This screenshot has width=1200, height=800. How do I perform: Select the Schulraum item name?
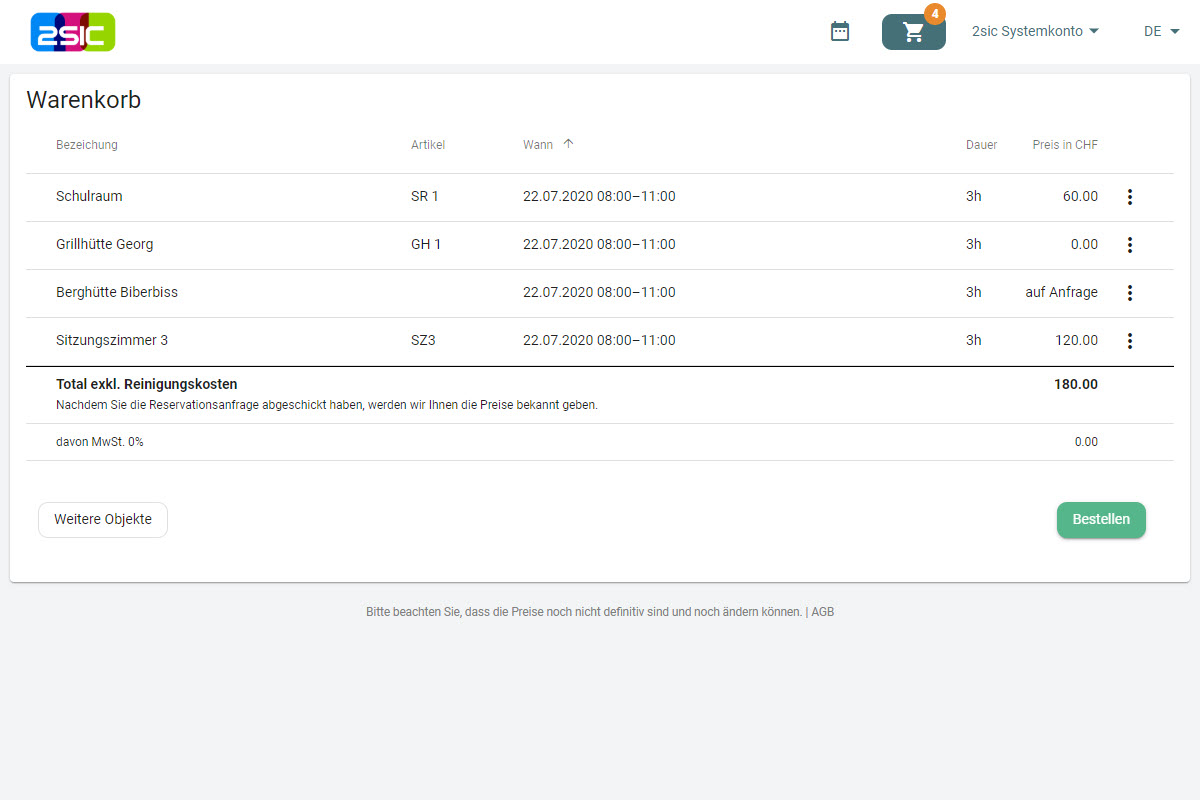[89, 197]
